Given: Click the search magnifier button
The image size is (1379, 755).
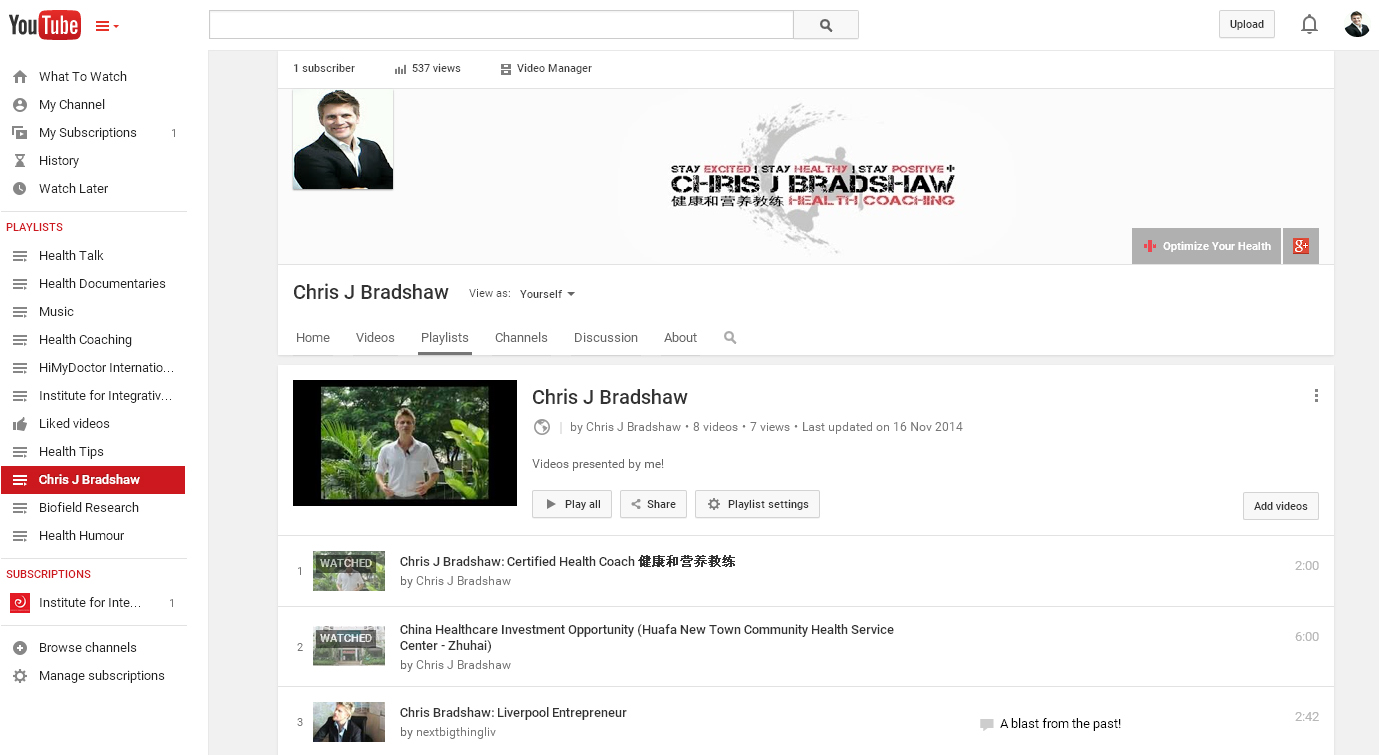Looking at the screenshot, I should click(826, 25).
